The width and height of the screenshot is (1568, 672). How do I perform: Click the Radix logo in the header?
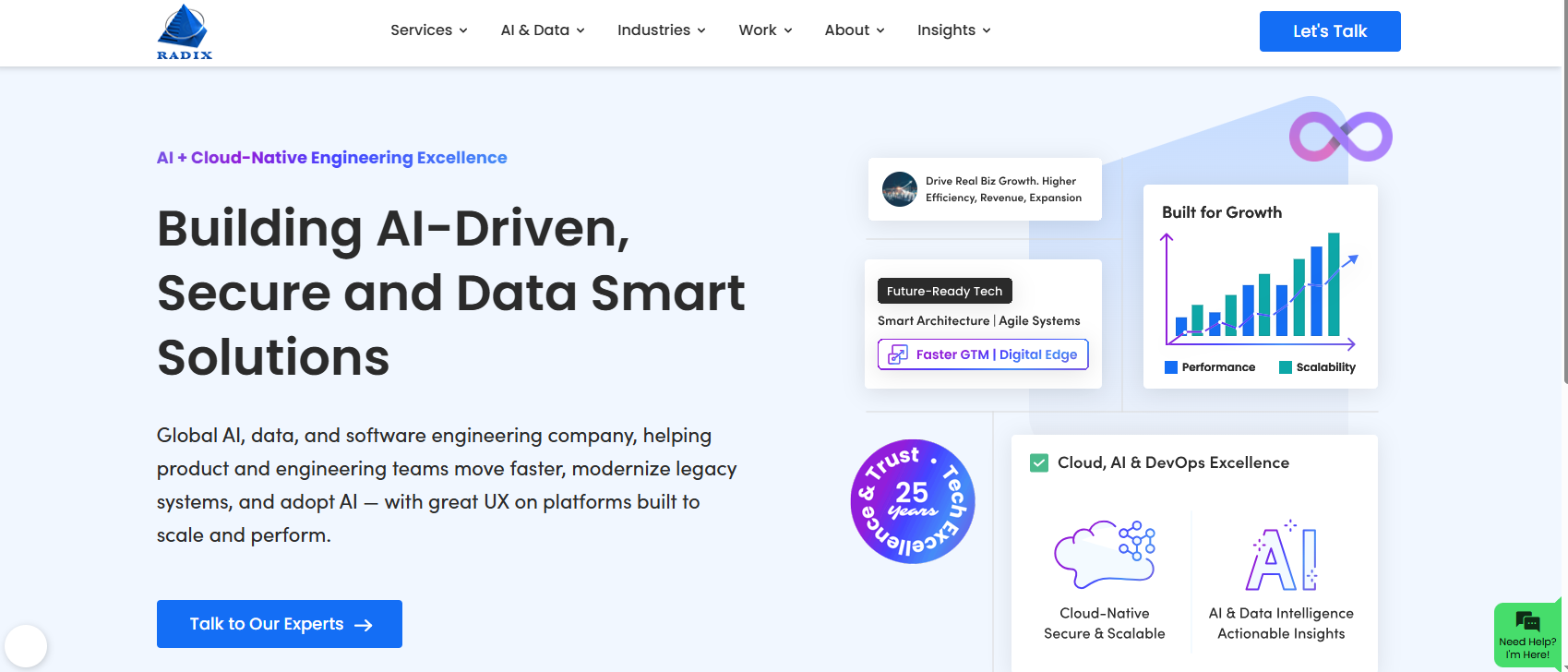[185, 32]
